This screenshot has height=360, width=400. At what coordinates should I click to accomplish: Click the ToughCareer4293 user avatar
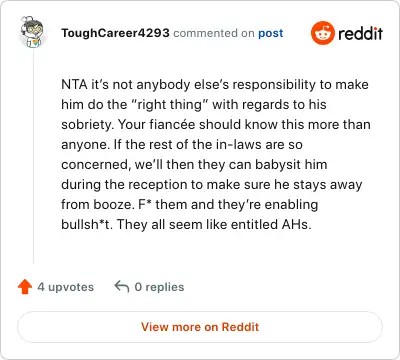click(32, 32)
